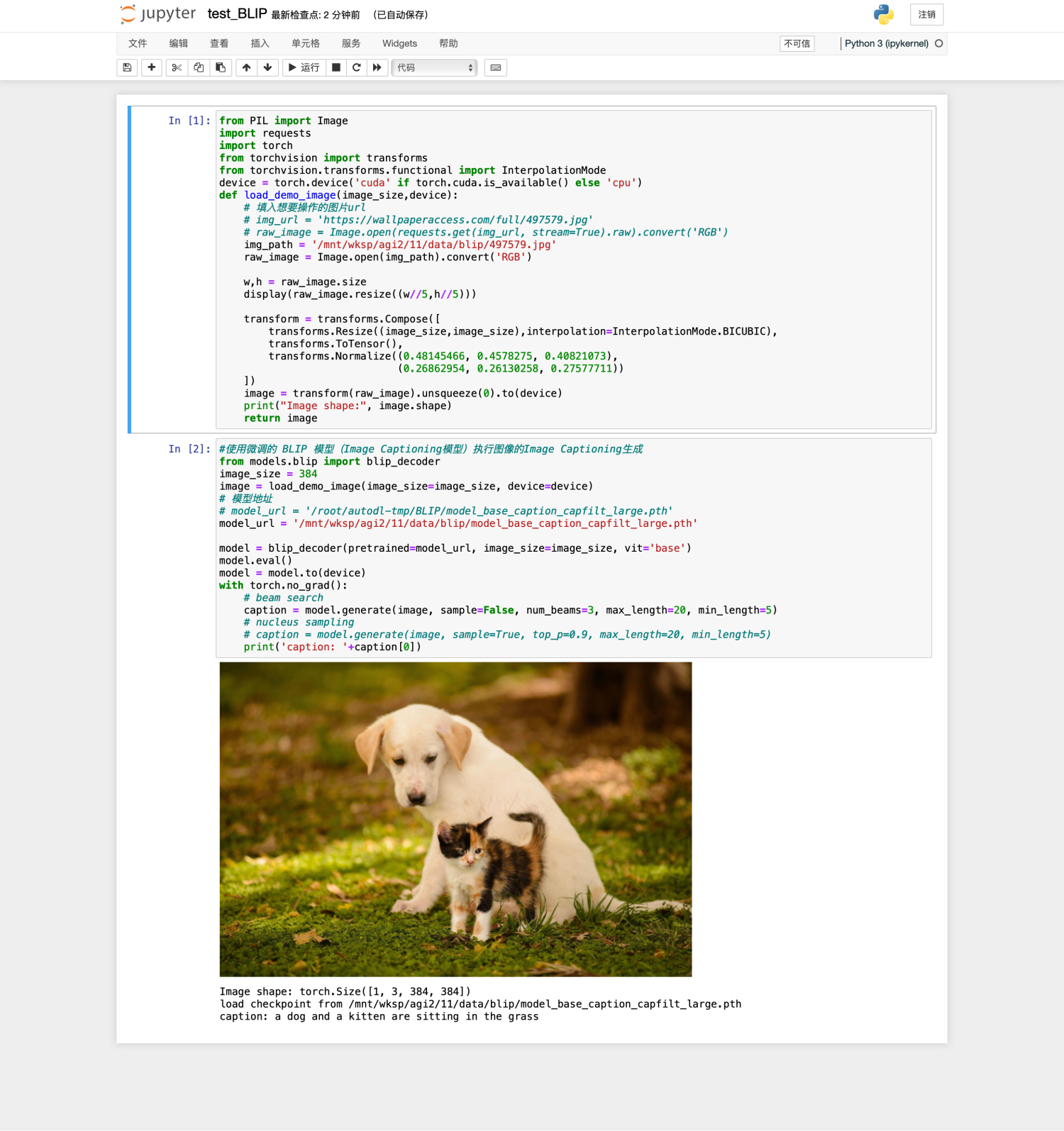The image size is (1064, 1131).
Task: Click the model.eval() line
Action: coord(256,560)
